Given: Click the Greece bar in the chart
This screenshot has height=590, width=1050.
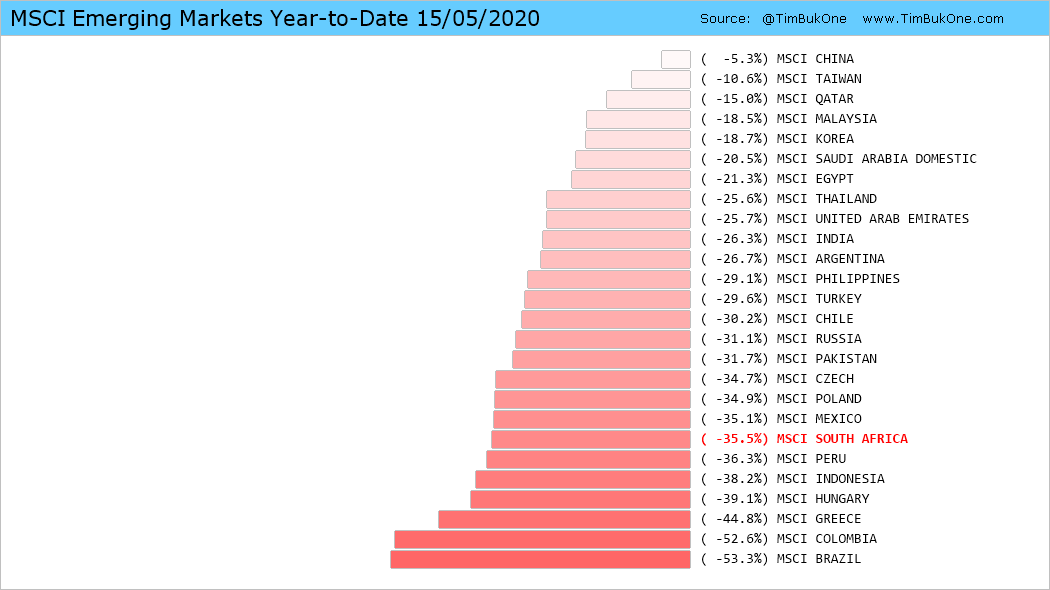Looking at the screenshot, I should pos(565,520).
